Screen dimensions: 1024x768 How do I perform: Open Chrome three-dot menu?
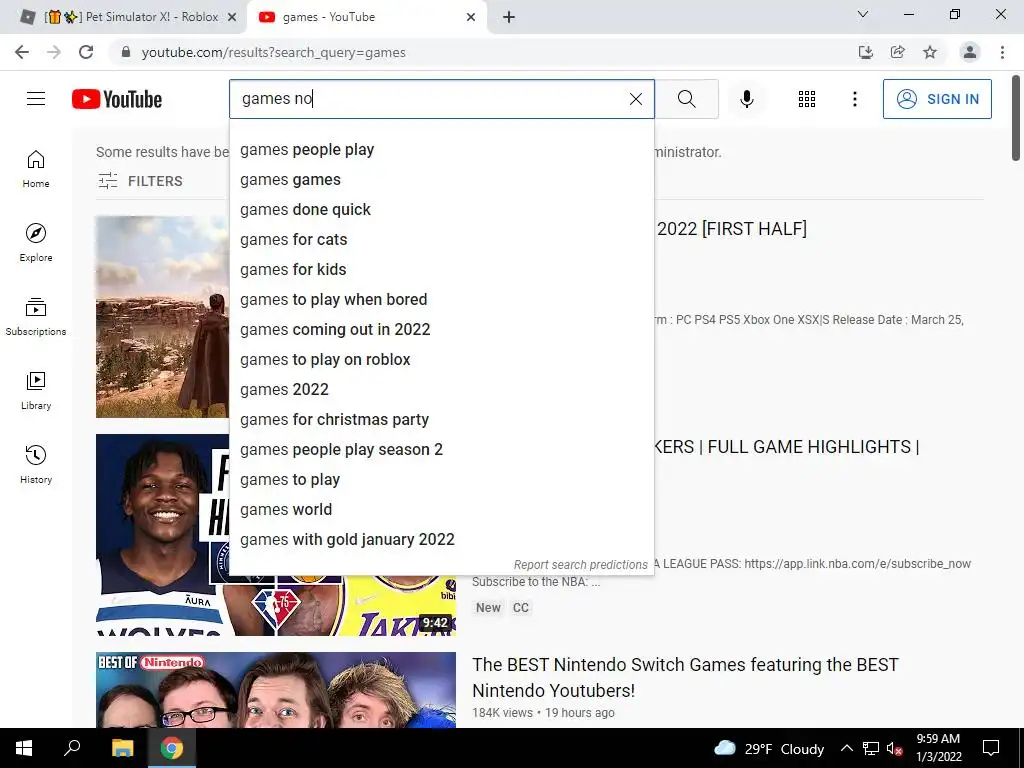point(1002,52)
